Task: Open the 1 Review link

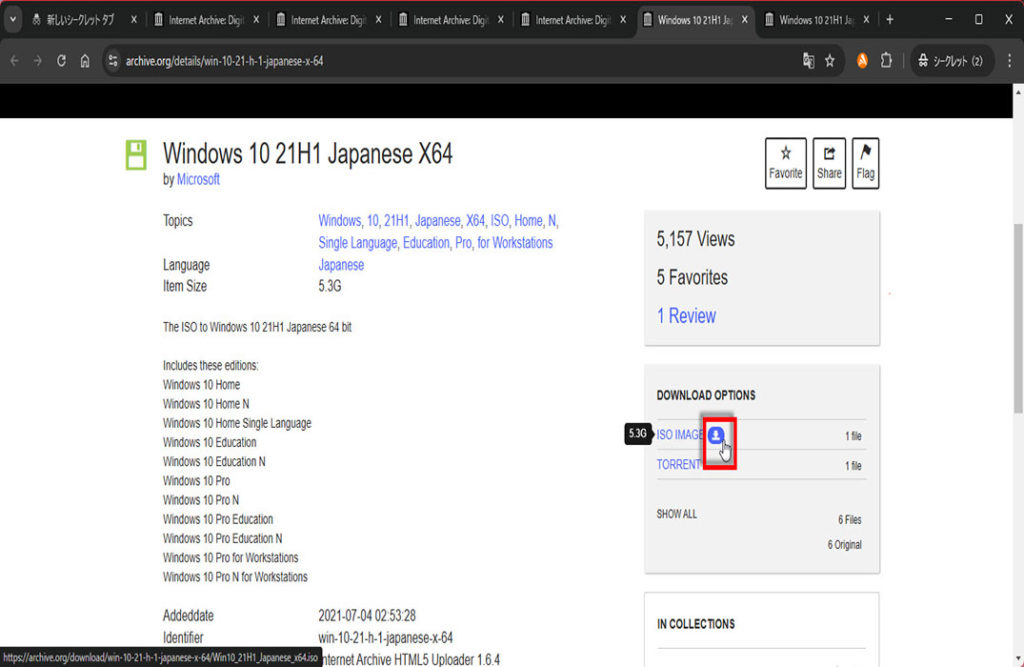Action: coord(686,316)
